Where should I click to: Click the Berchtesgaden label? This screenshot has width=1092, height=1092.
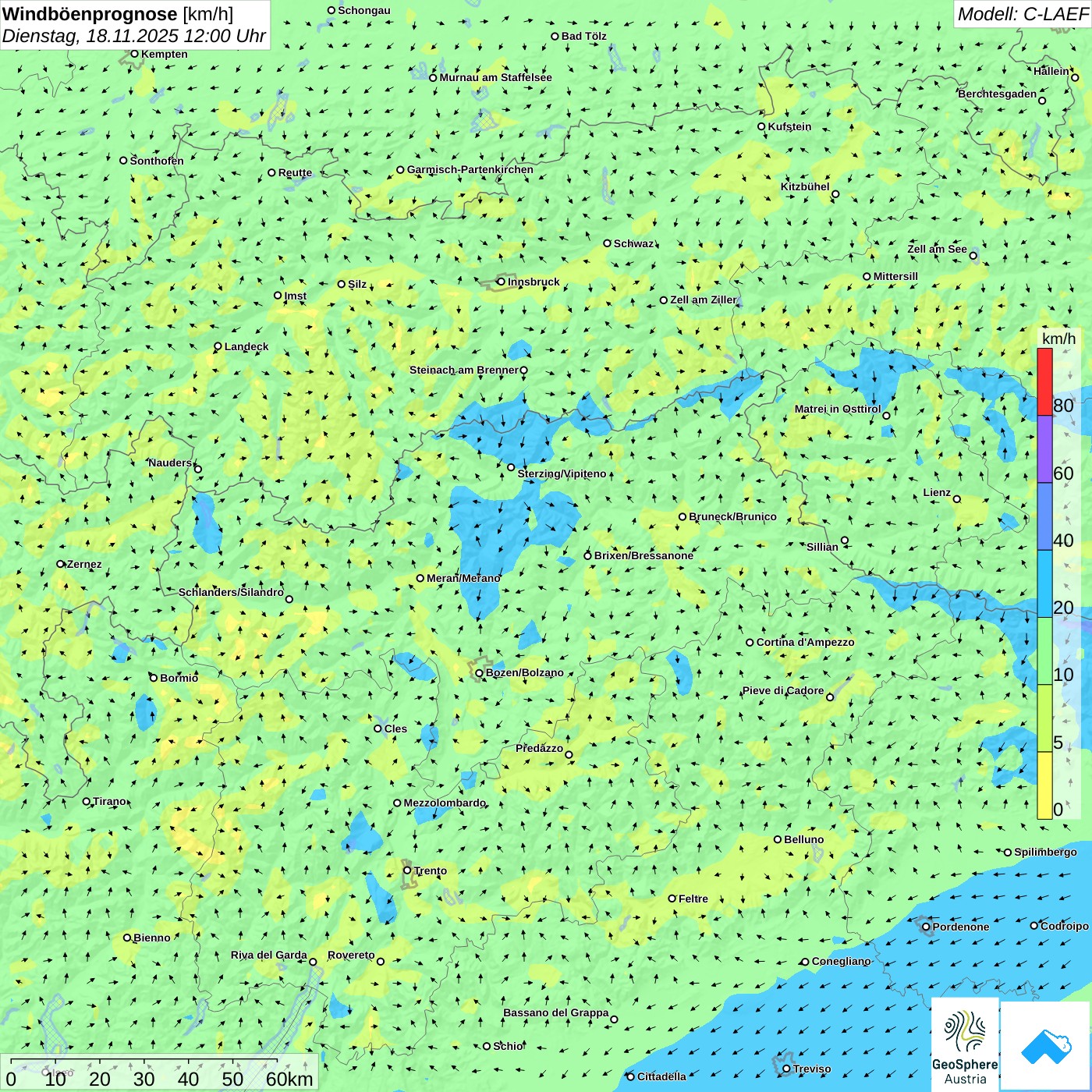tap(998, 94)
